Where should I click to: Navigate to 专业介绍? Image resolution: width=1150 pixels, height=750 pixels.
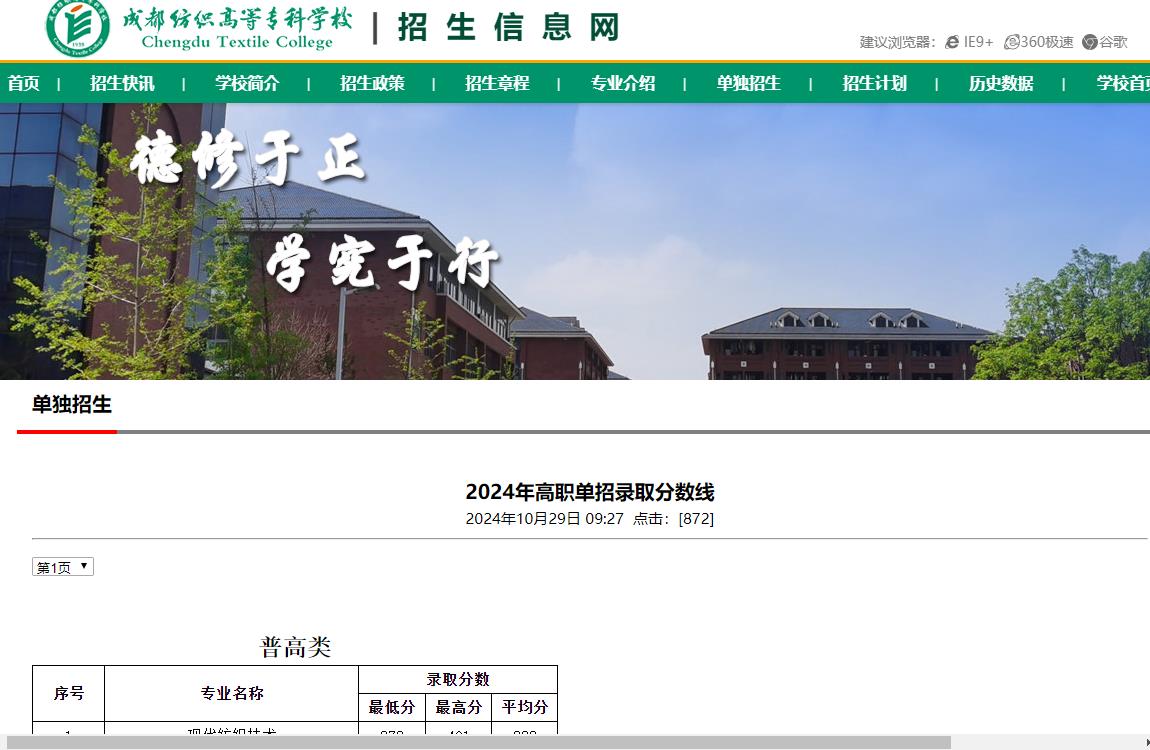(622, 83)
